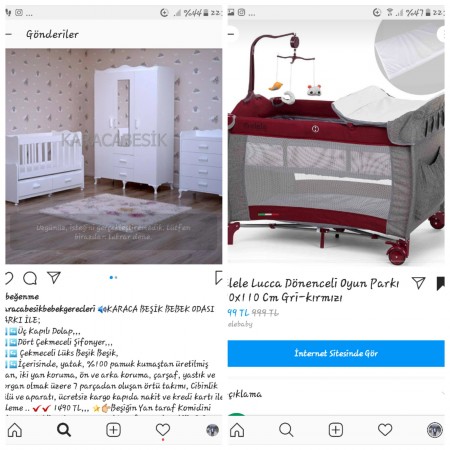Tap the comment bubble icon under the furniture post
The height and width of the screenshot is (450, 450).
[30, 278]
